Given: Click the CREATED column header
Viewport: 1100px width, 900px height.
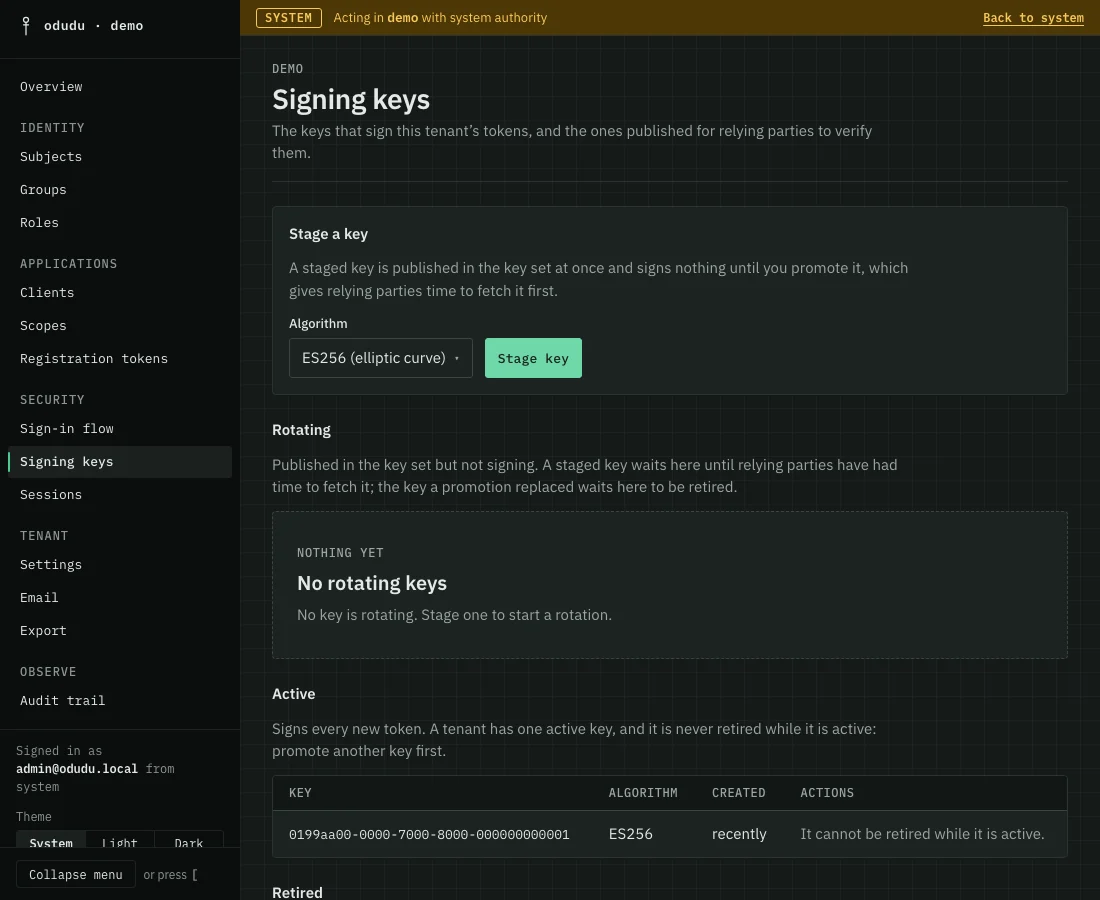Looking at the screenshot, I should point(739,793).
